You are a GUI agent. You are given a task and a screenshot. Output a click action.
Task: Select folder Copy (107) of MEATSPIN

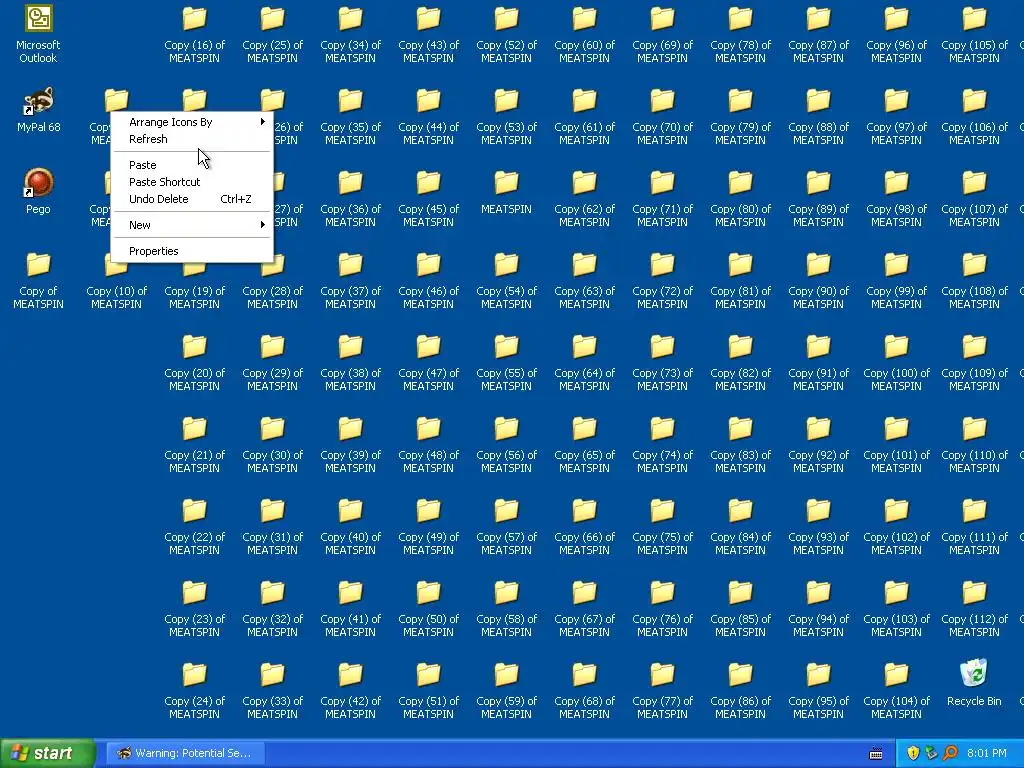(974, 198)
